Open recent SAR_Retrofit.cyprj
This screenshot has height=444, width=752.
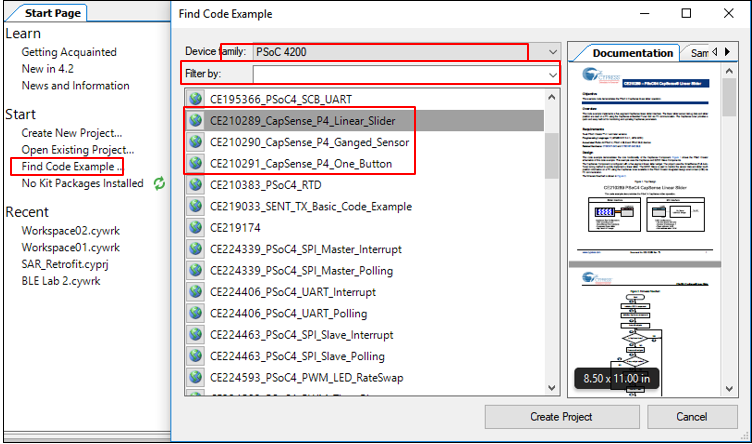coord(65,264)
